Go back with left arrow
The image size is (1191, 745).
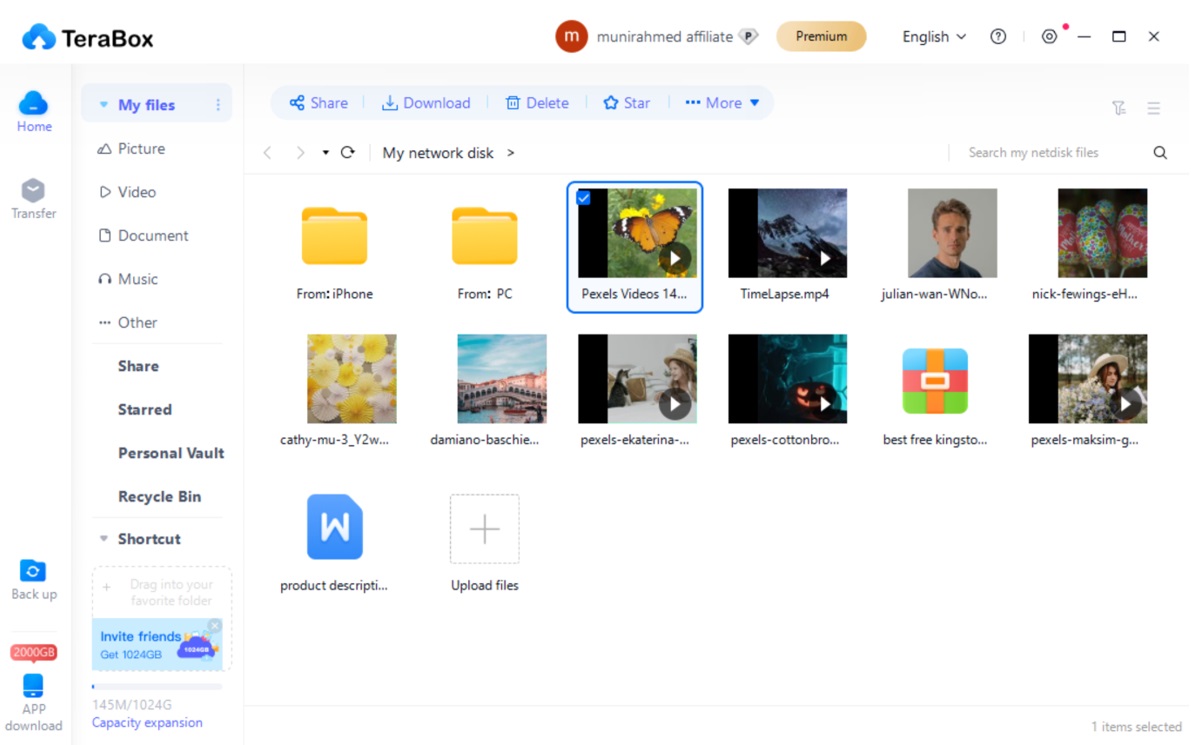pos(267,153)
